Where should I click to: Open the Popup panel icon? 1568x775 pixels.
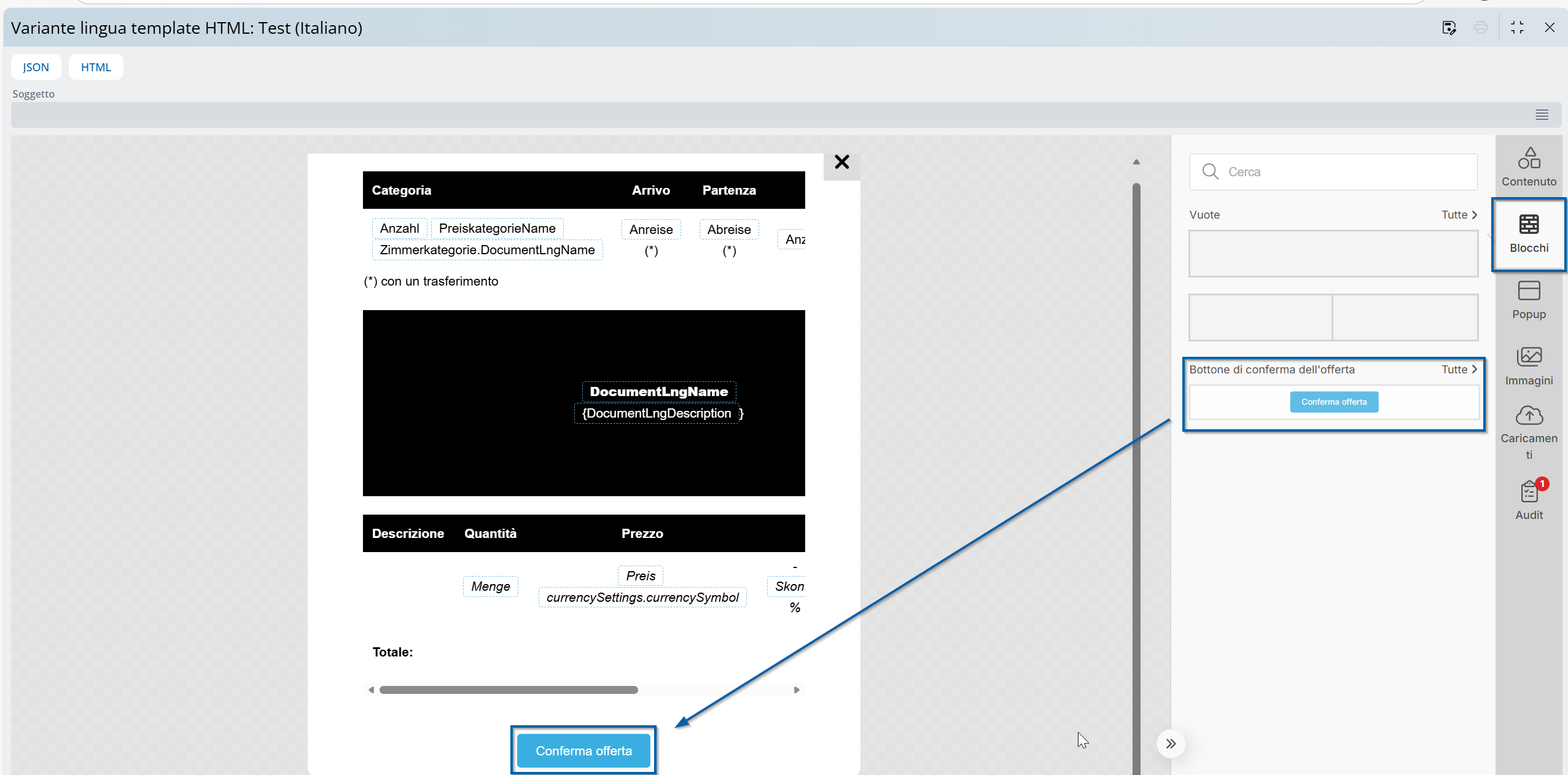(x=1529, y=300)
